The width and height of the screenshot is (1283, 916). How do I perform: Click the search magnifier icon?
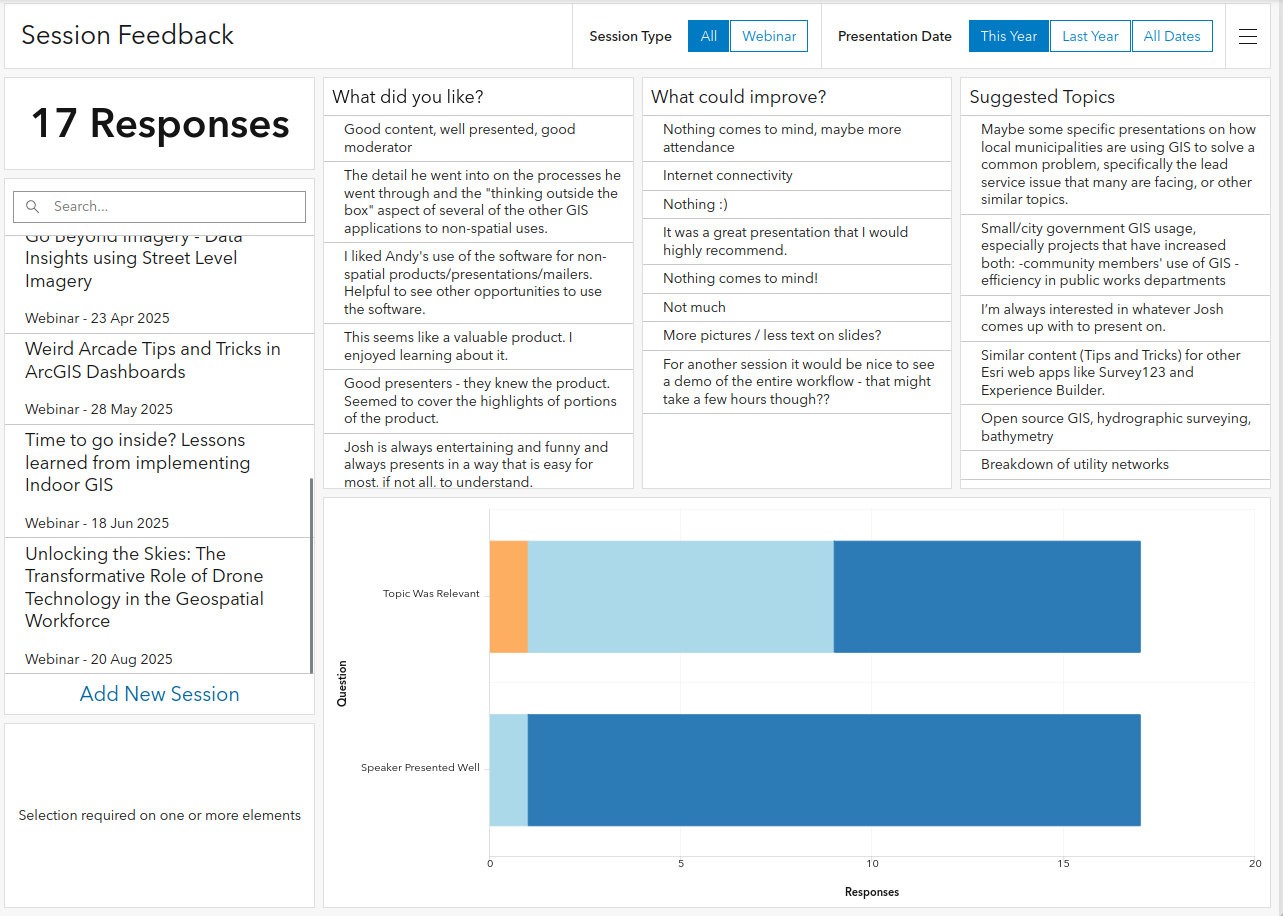point(33,207)
